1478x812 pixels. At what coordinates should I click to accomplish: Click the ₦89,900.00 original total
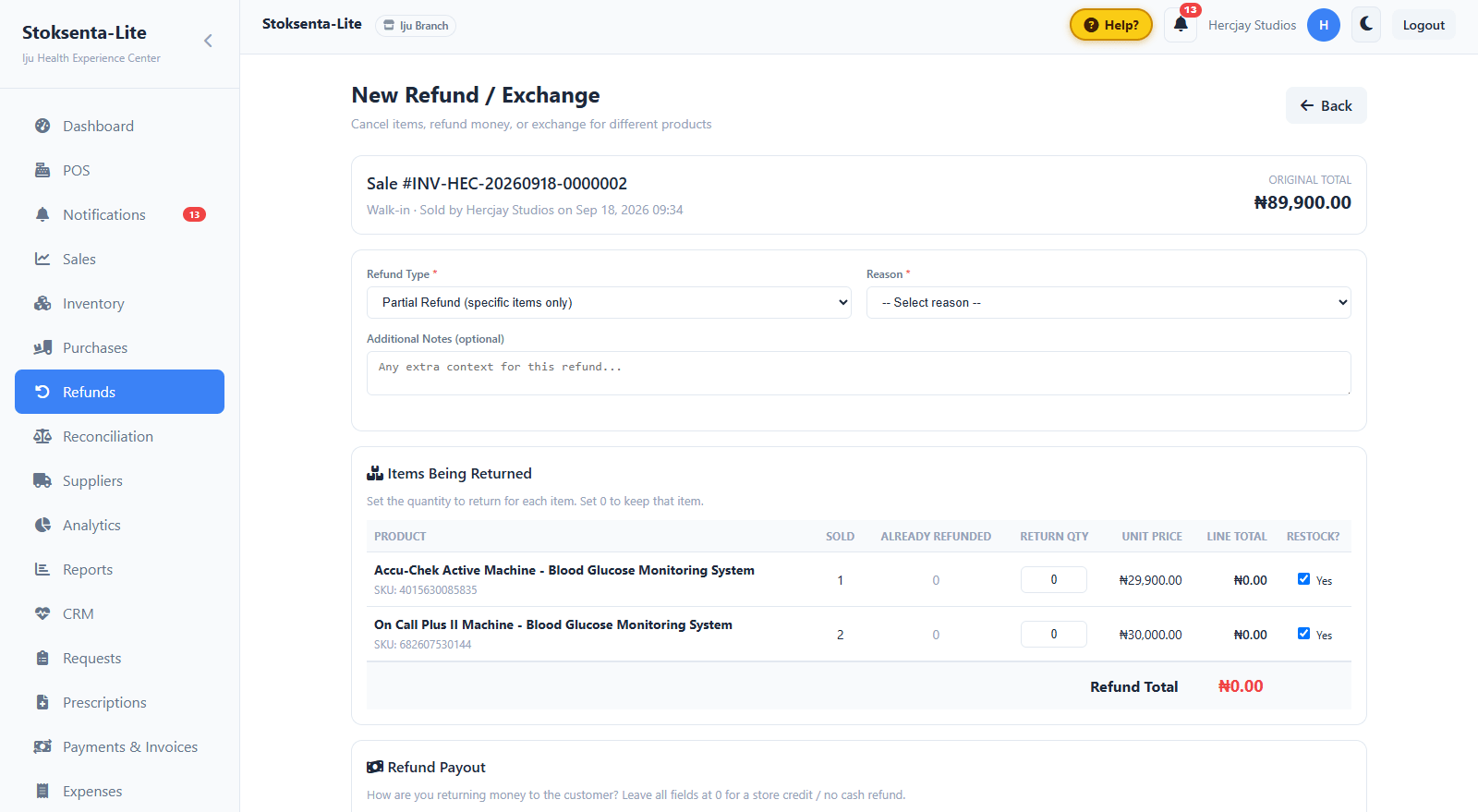[1302, 202]
